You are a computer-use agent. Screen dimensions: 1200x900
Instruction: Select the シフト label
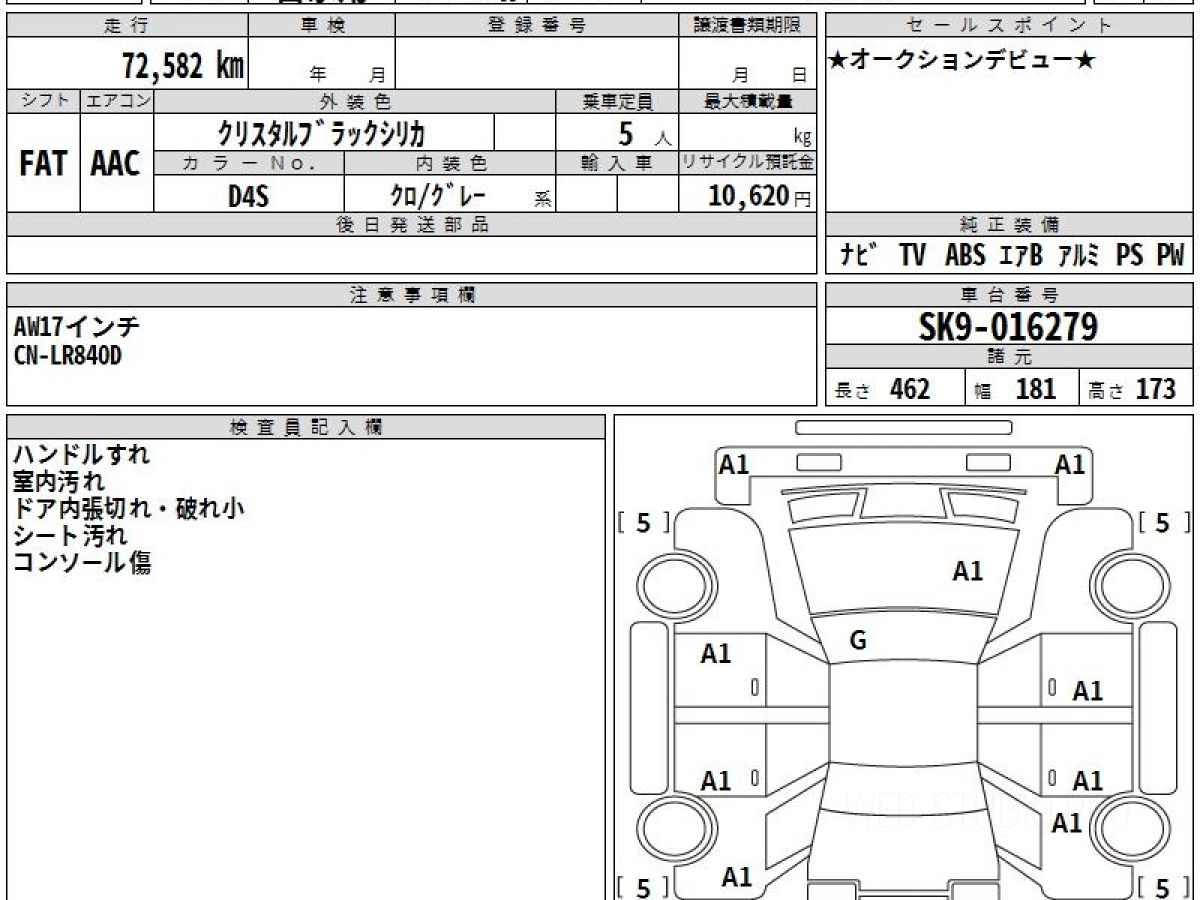point(44,101)
